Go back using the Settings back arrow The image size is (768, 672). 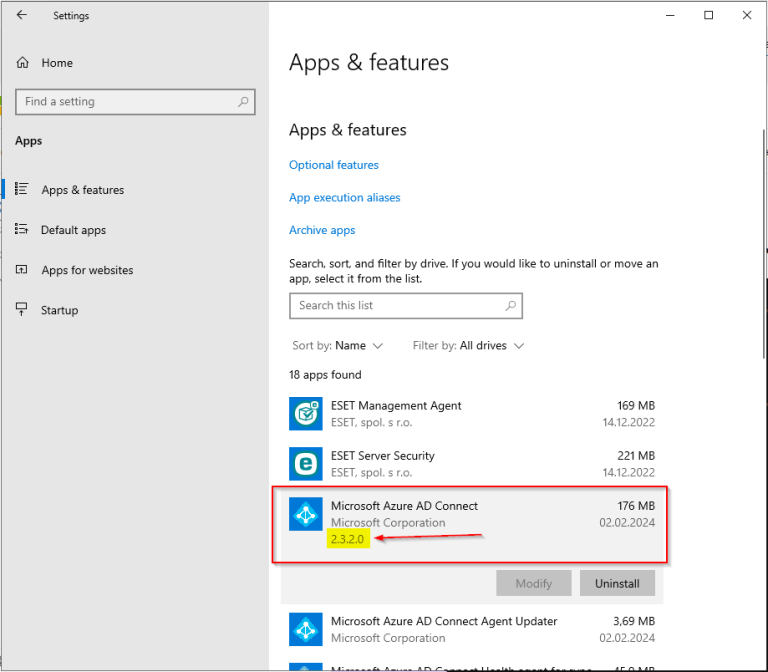coord(22,15)
